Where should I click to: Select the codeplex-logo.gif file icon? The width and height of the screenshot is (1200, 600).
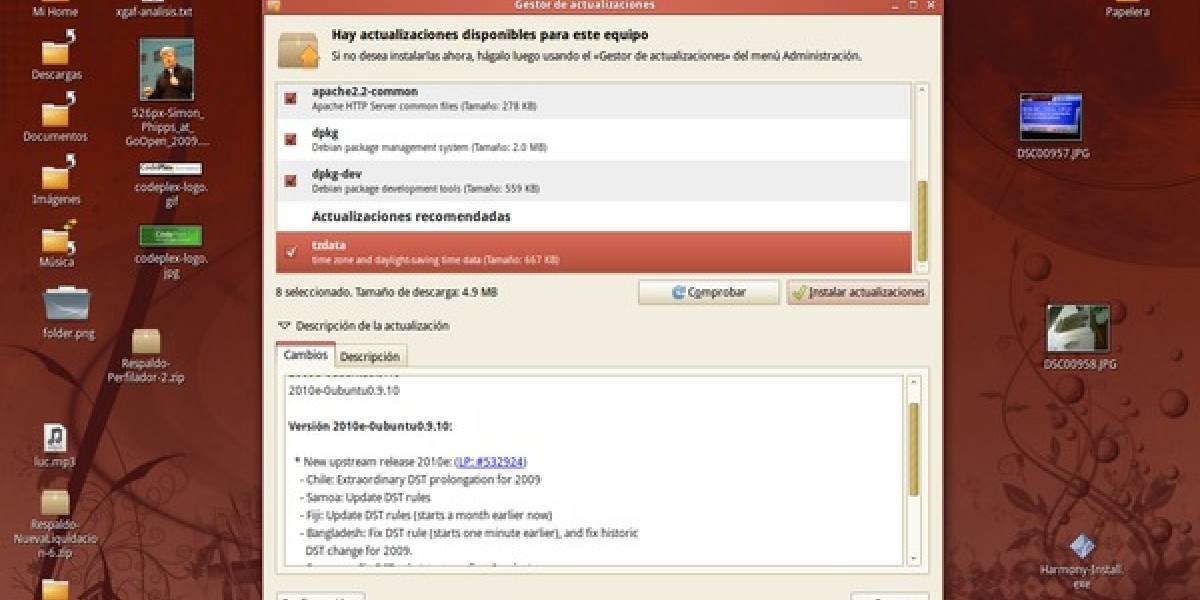tap(170, 169)
